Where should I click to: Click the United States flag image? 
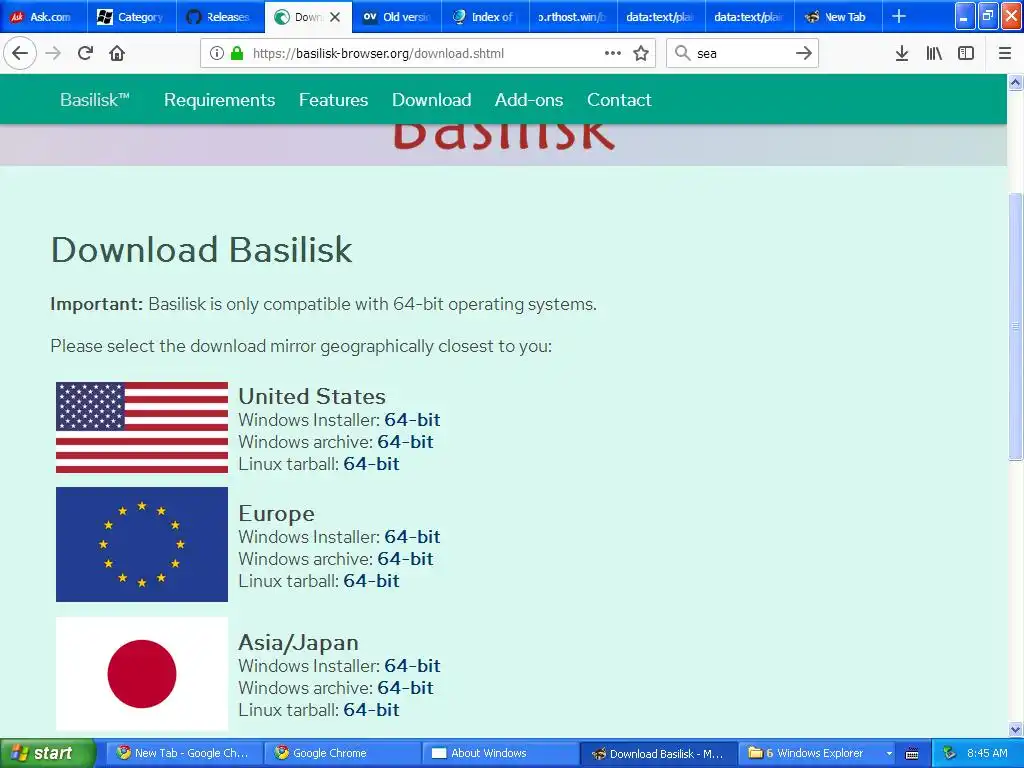pos(142,427)
